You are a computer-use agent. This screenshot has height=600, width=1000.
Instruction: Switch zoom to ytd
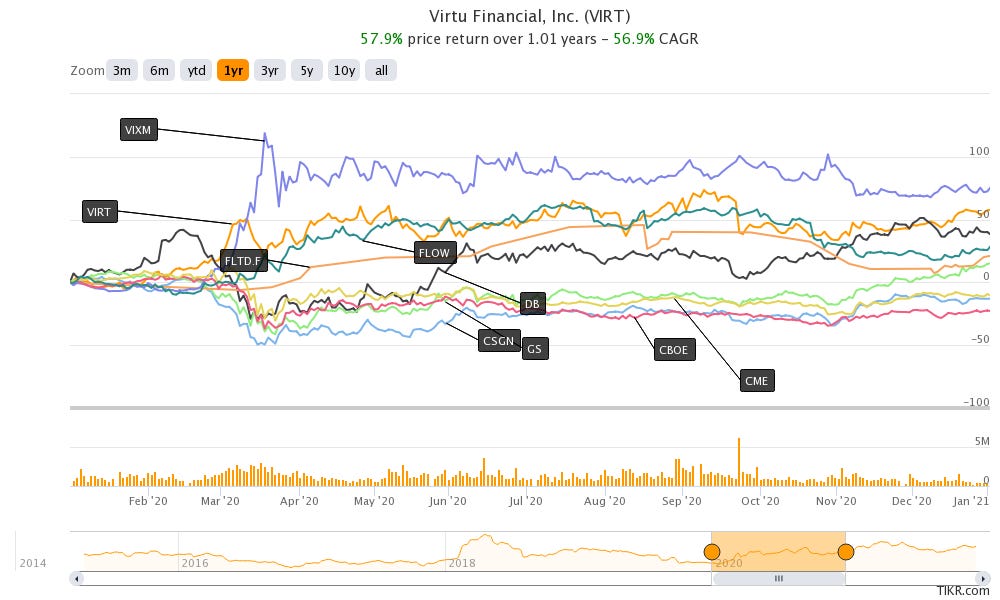point(196,70)
